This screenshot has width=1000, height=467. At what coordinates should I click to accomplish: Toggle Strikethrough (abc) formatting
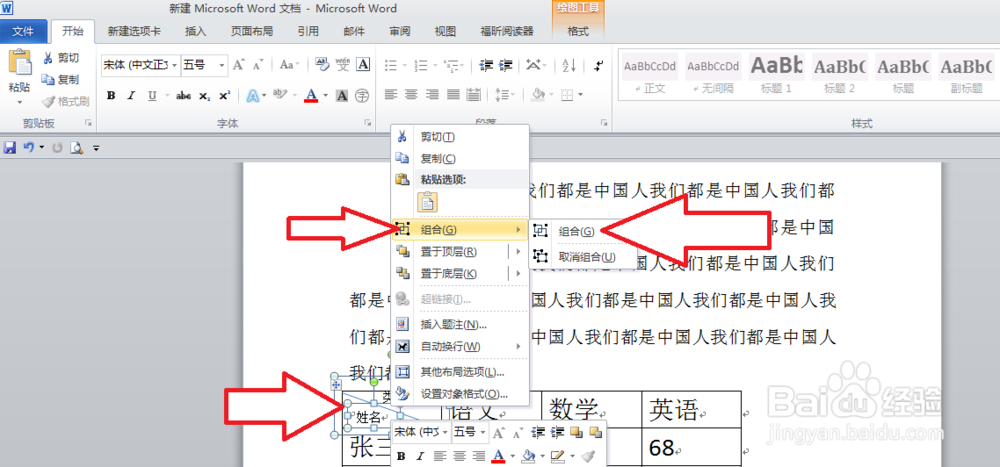coord(184,96)
